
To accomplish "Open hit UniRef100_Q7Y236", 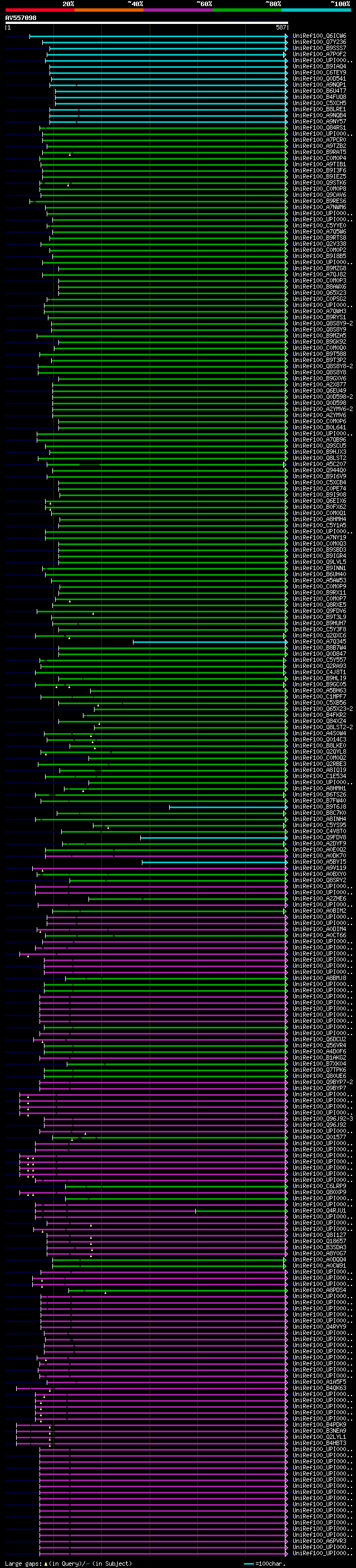I will point(319,42).
